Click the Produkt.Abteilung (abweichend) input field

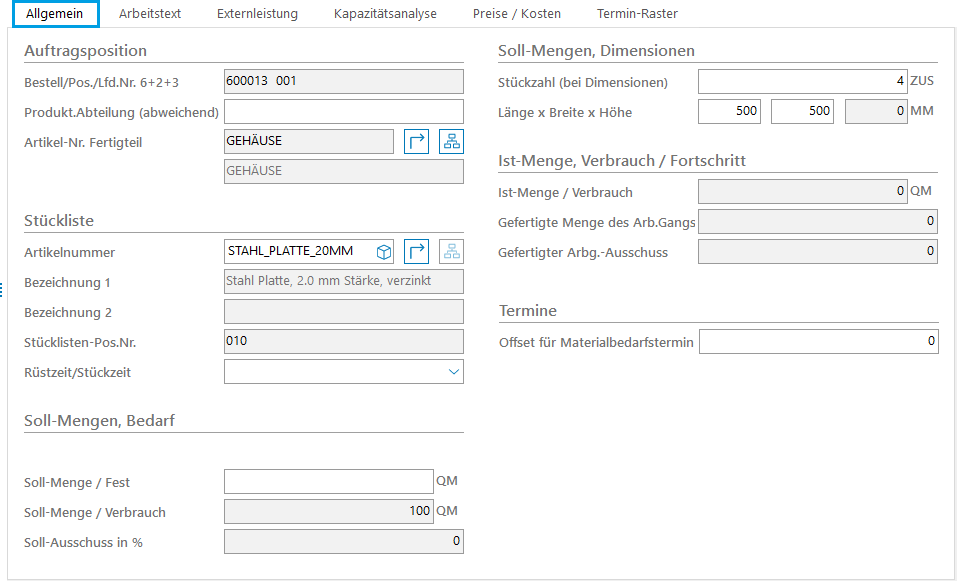point(344,112)
